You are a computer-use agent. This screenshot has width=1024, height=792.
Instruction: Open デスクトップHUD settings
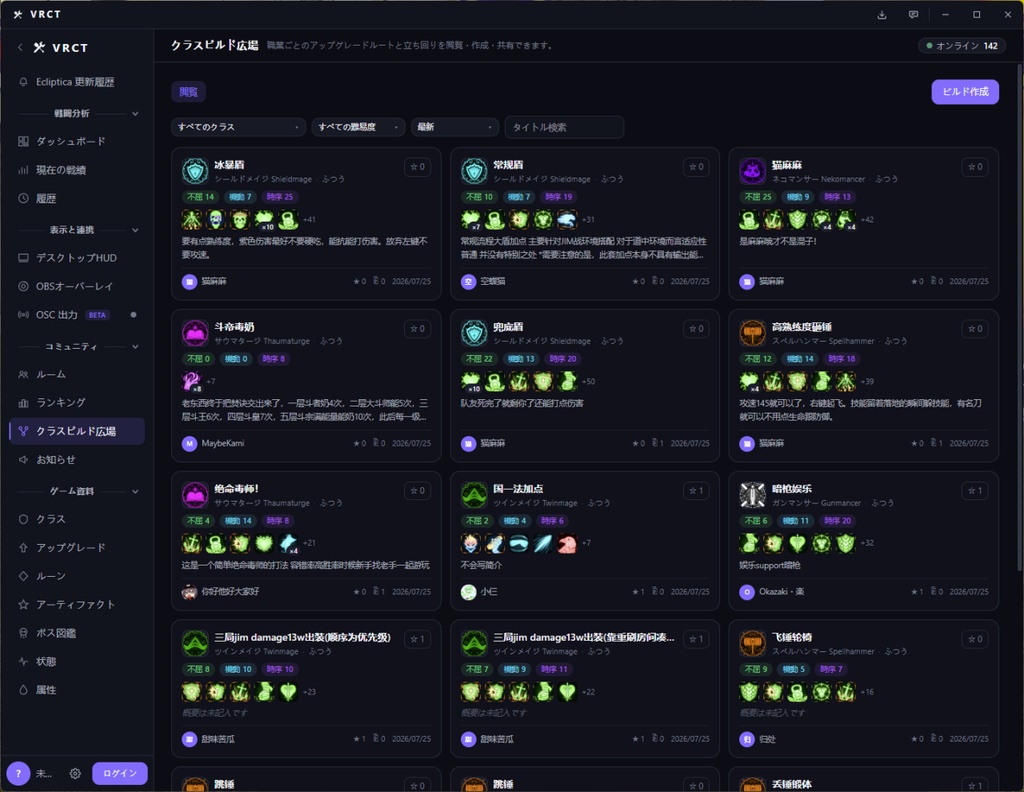pyautogui.click(x=76, y=258)
